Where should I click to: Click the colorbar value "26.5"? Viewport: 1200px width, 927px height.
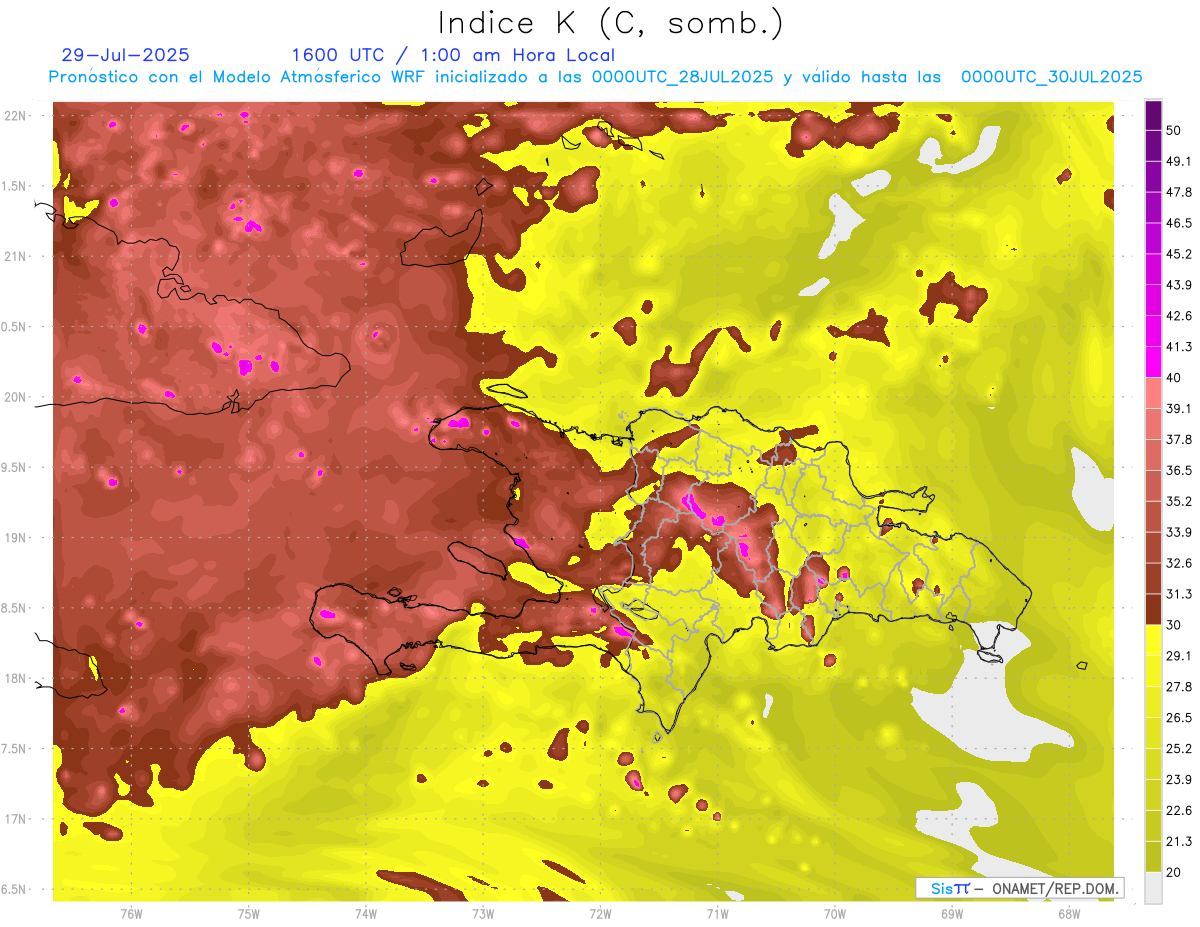(x=1179, y=718)
